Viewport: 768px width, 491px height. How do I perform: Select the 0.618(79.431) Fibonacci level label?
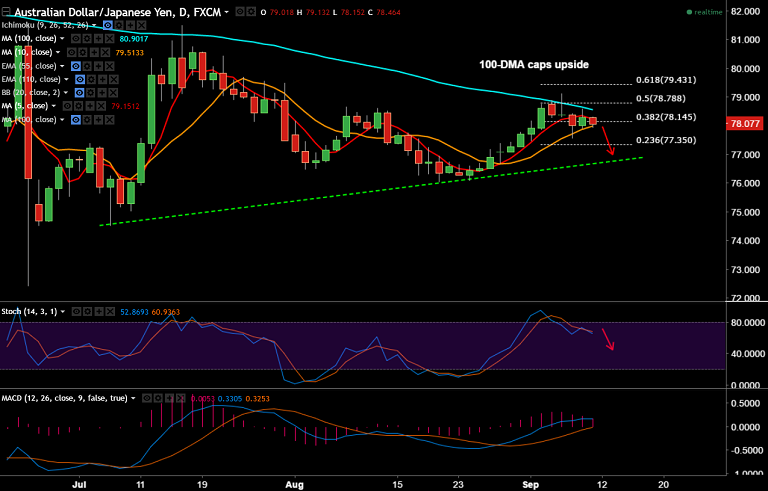666,80
